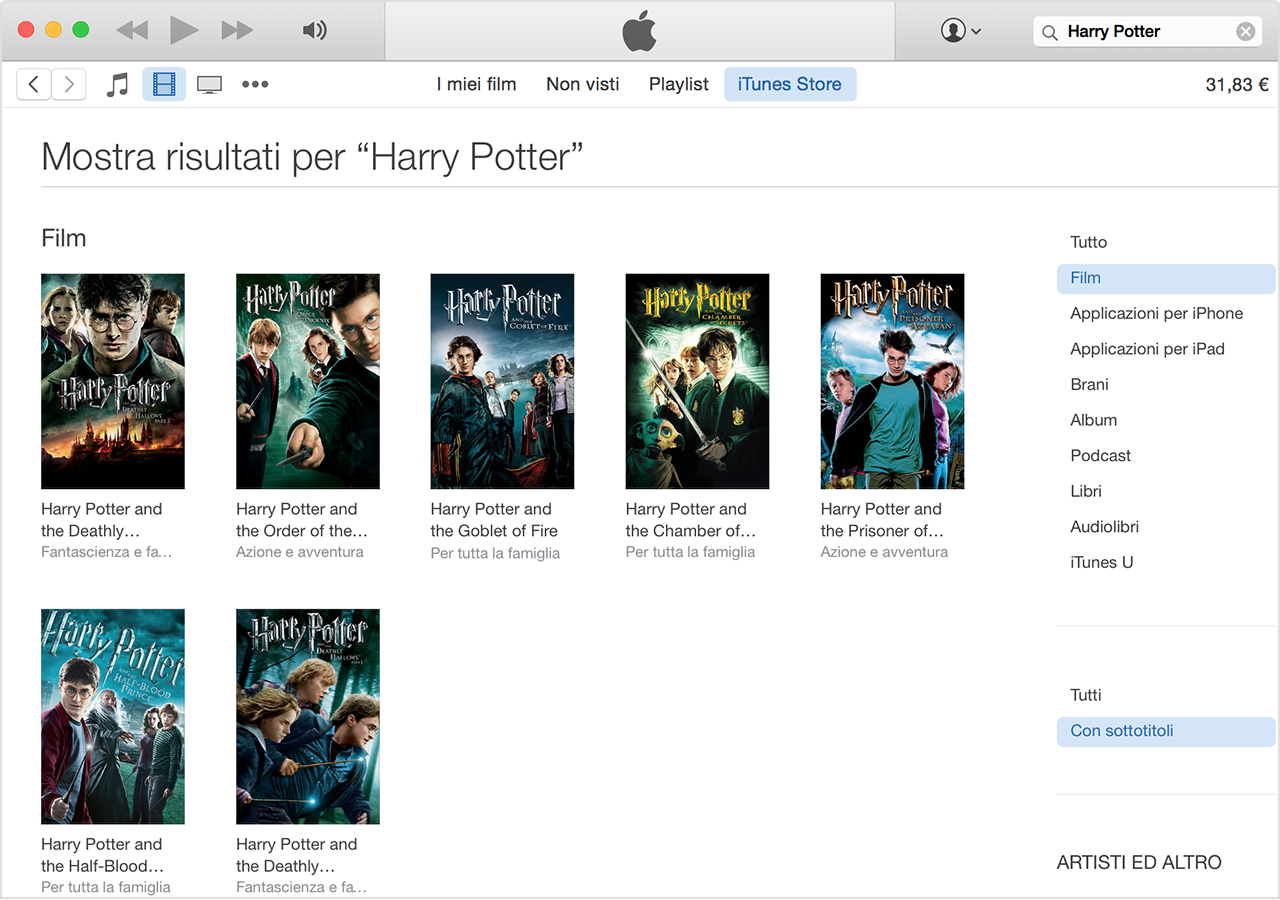Click title 'Harry Potter and the Chamber of…'
The width and height of the screenshot is (1280, 900).
point(691,520)
